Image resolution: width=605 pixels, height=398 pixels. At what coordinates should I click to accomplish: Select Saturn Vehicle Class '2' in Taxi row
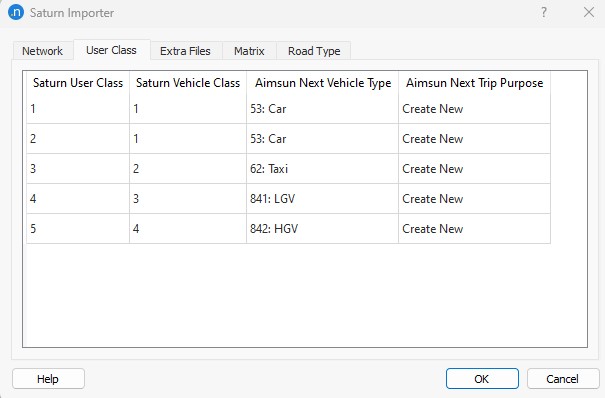[188, 169]
